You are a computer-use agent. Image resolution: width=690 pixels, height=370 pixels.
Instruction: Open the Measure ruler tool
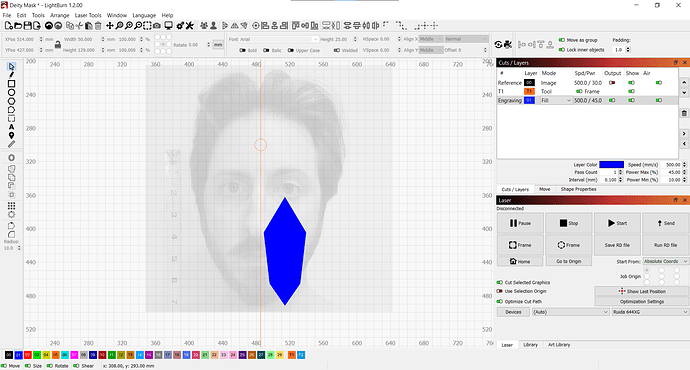coord(11,144)
